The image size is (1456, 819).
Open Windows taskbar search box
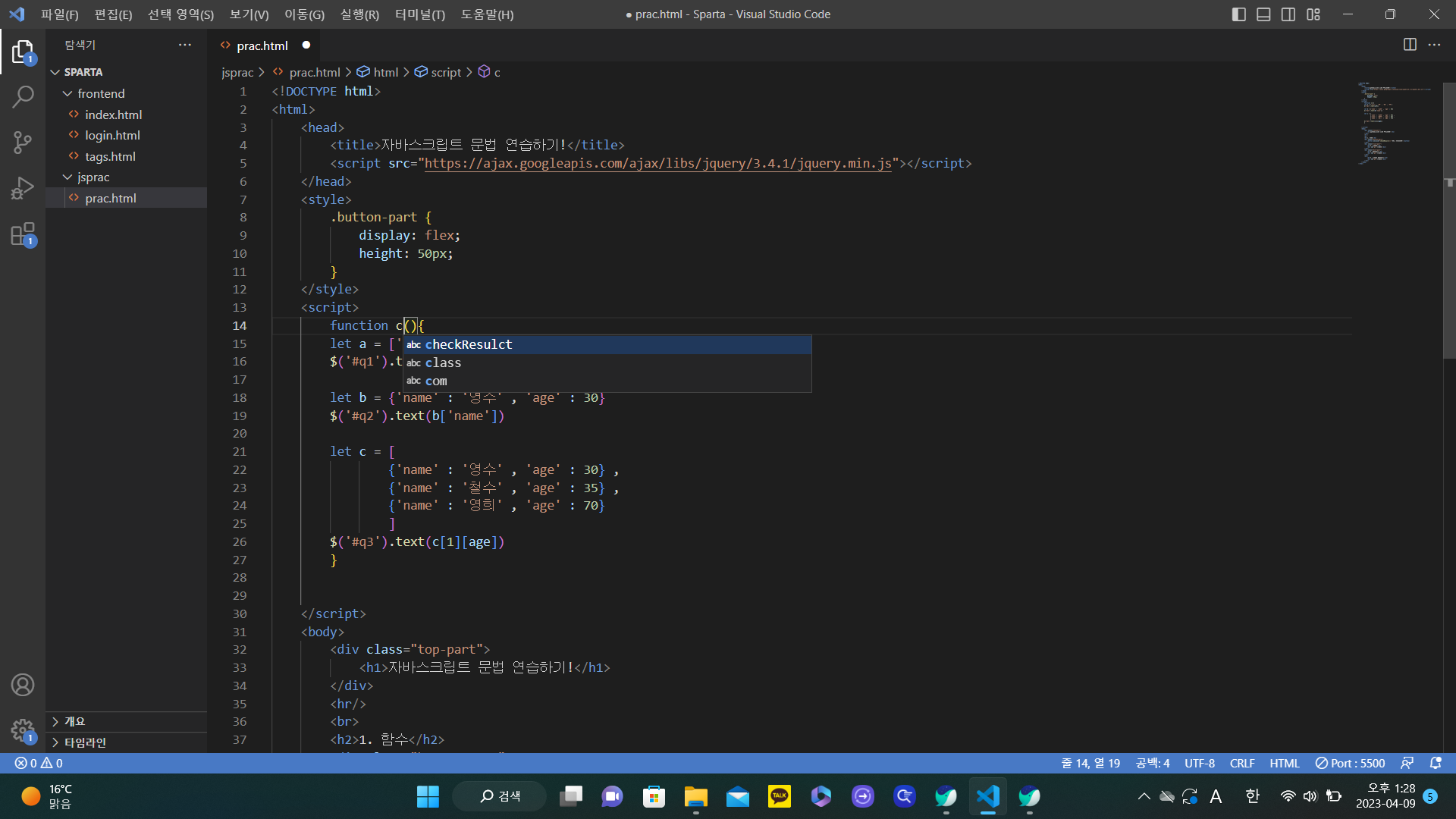[x=500, y=796]
